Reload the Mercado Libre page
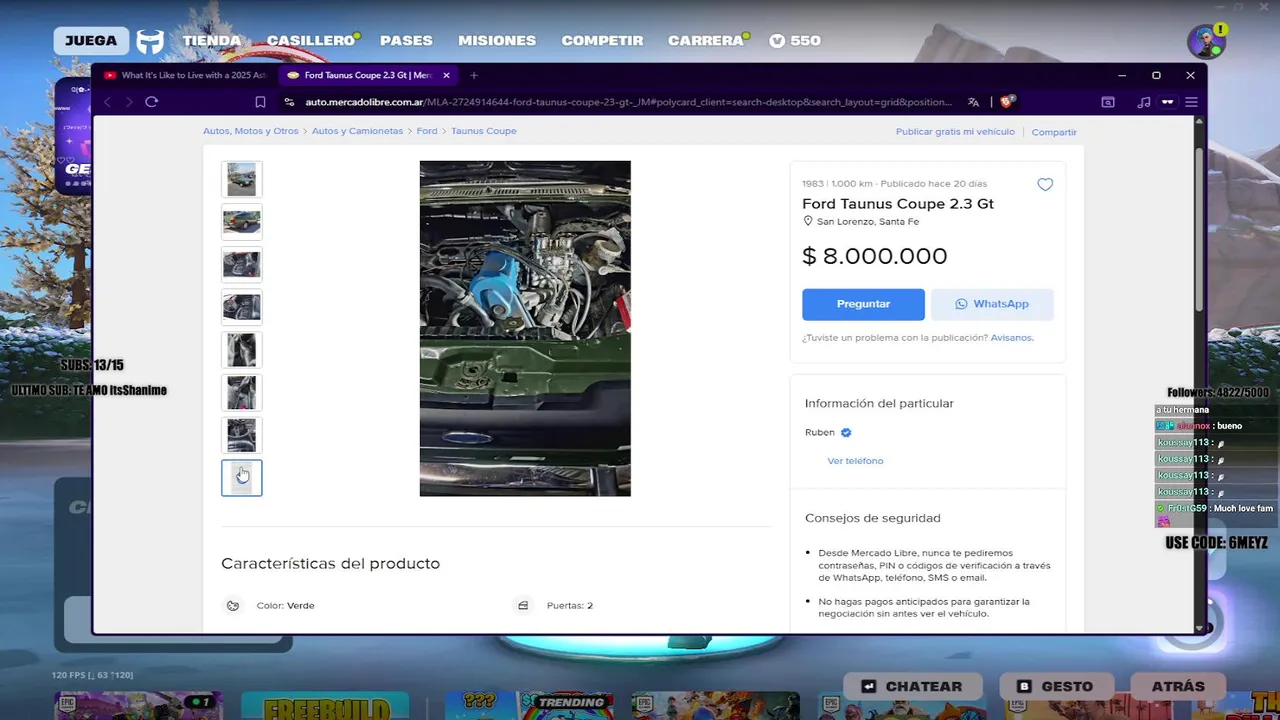The width and height of the screenshot is (1280, 720). pos(152,102)
